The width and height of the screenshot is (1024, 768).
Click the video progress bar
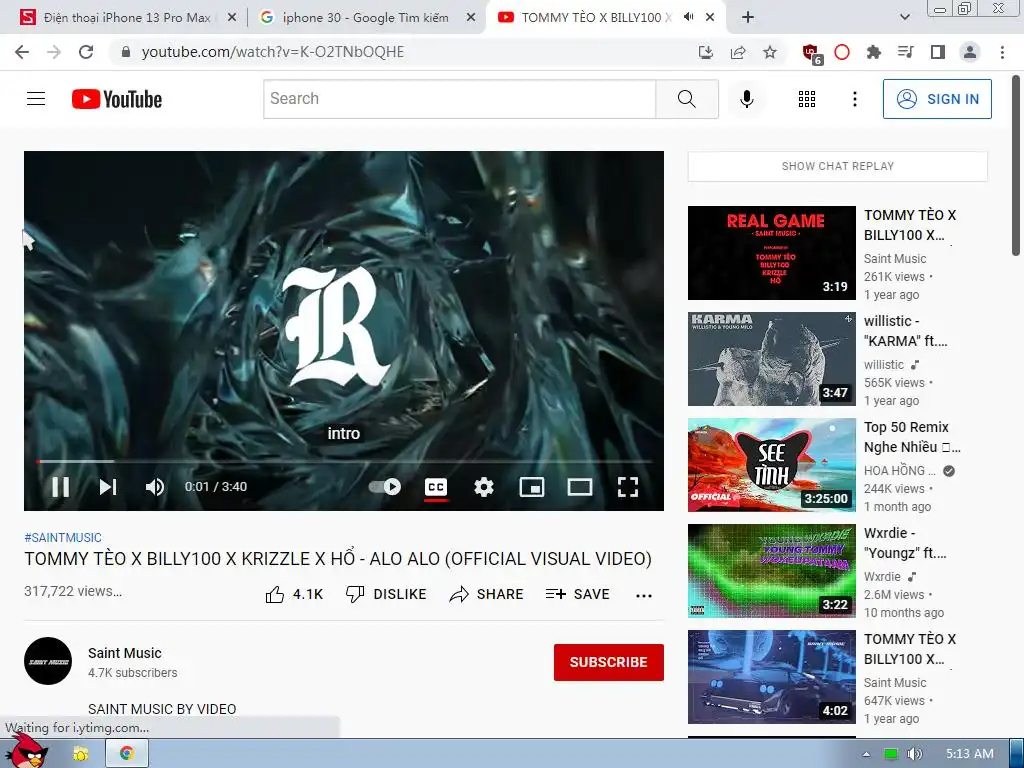(x=344, y=461)
